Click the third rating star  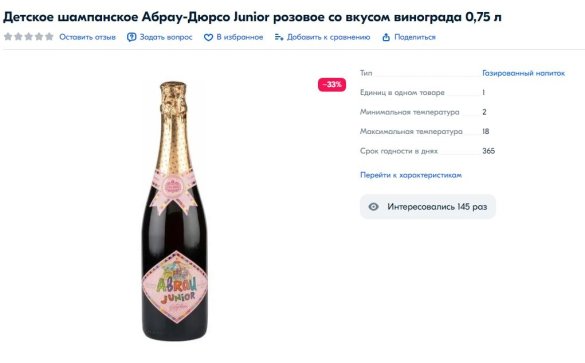tap(28, 37)
